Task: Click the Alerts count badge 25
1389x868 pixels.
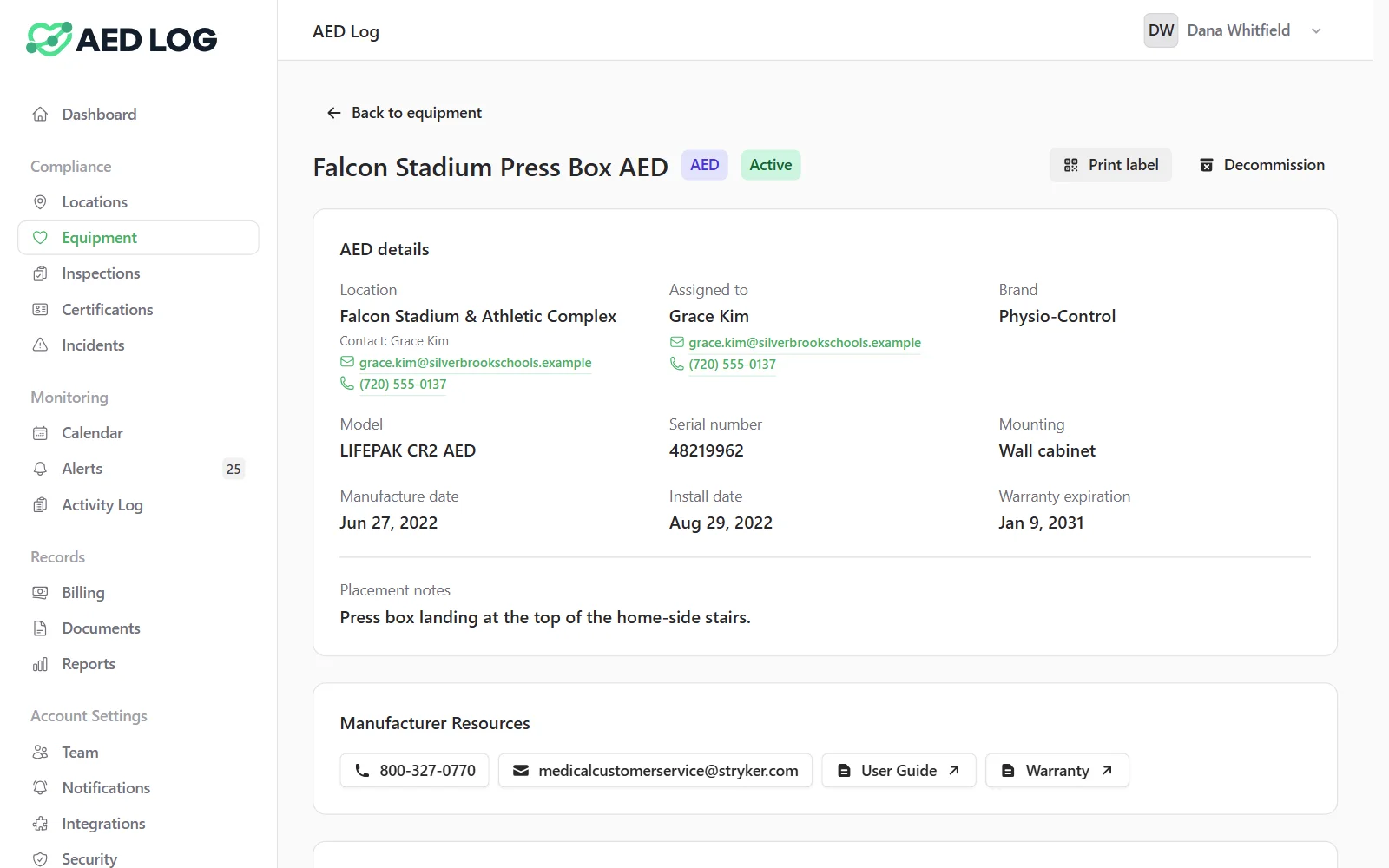Action: pyautogui.click(x=234, y=469)
